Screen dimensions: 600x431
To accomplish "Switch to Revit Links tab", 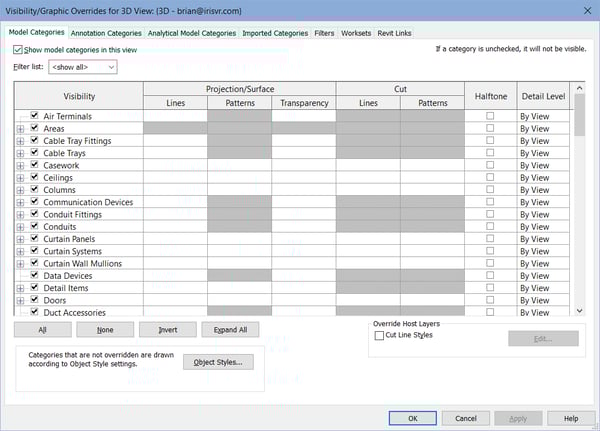I will 394,33.
